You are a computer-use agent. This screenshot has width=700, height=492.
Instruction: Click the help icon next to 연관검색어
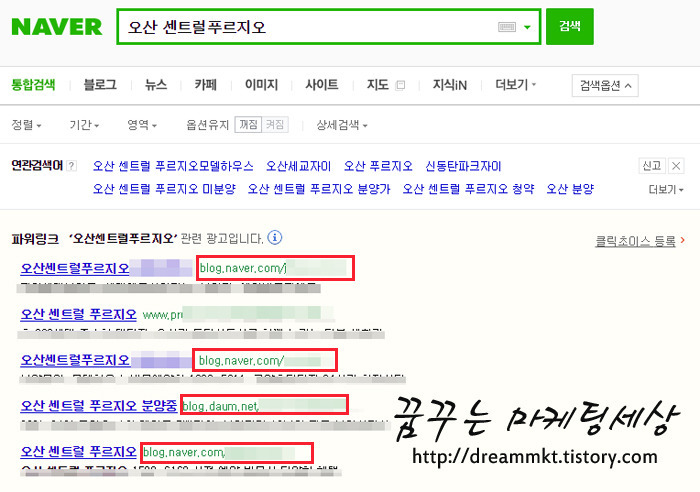click(x=71, y=166)
